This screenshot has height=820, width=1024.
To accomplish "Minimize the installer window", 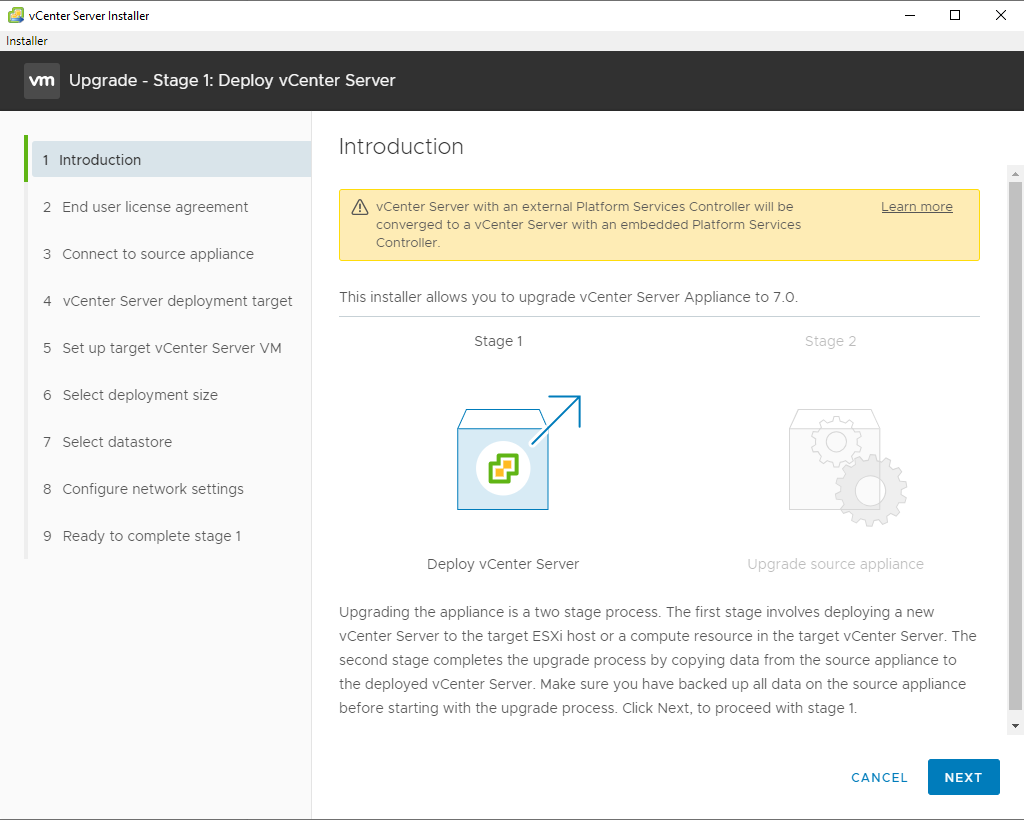I will 910,15.
